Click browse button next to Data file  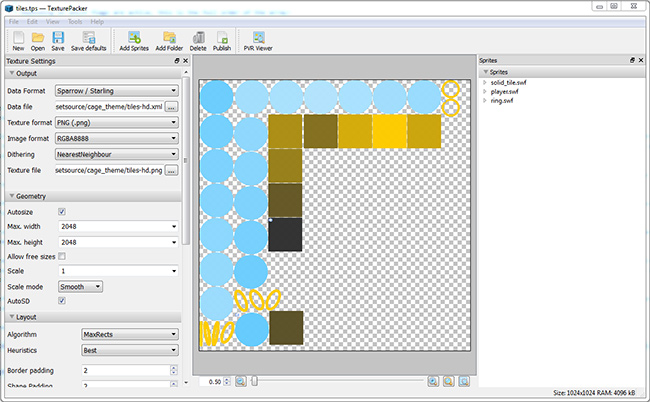172,106
